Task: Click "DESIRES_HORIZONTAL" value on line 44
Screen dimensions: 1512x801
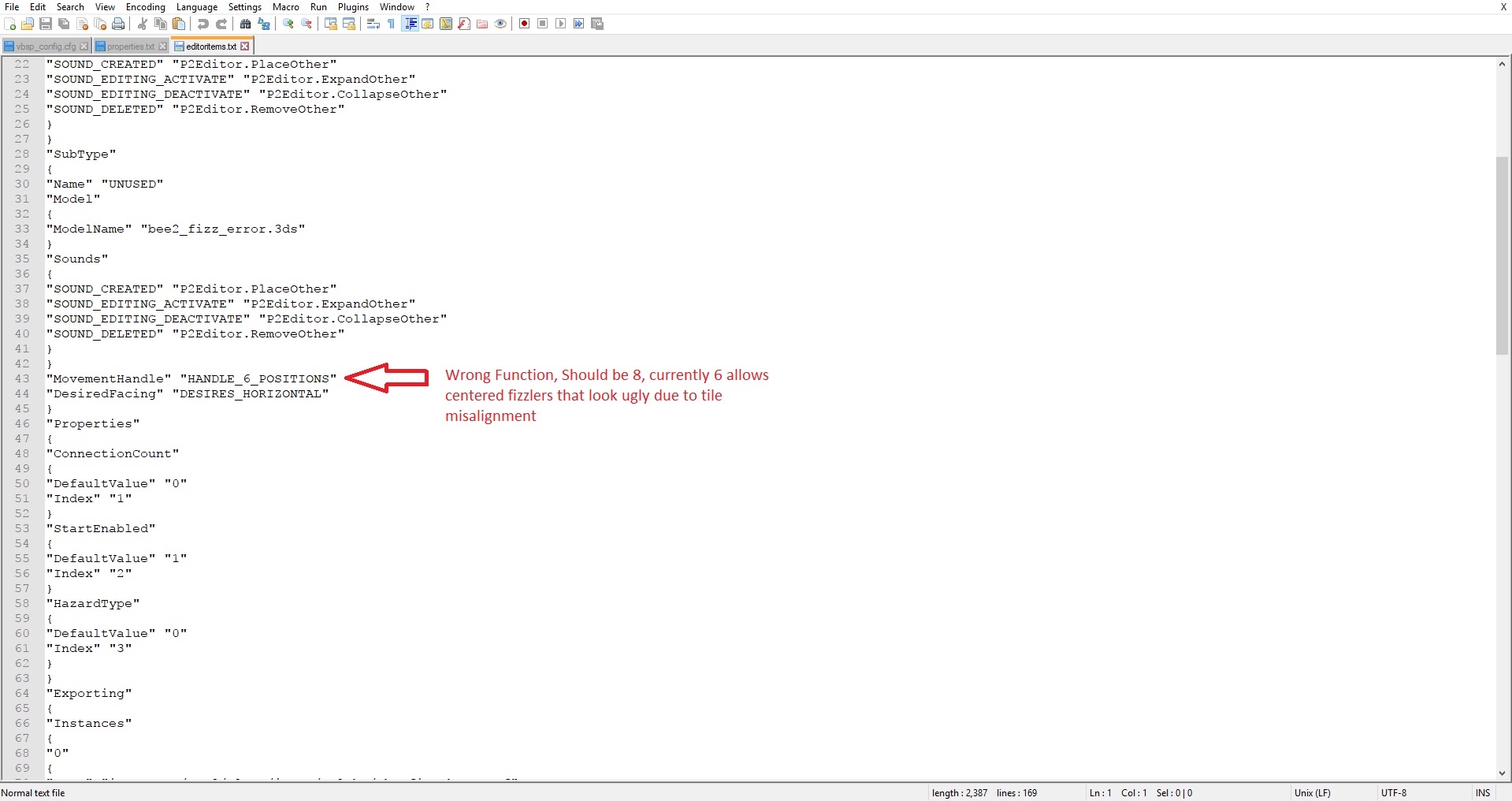Action: pyautogui.click(x=251, y=394)
